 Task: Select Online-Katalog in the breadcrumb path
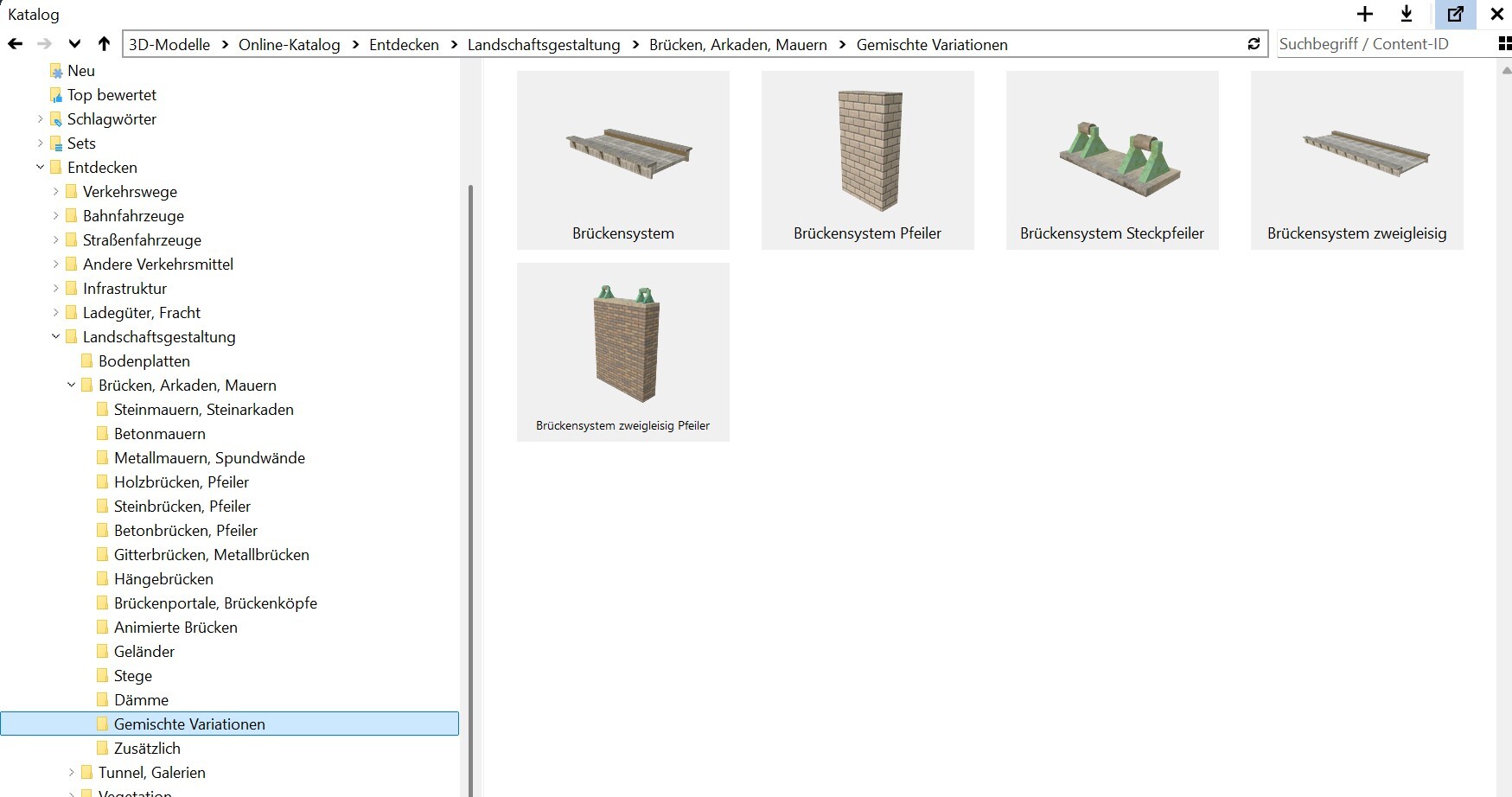point(289,45)
